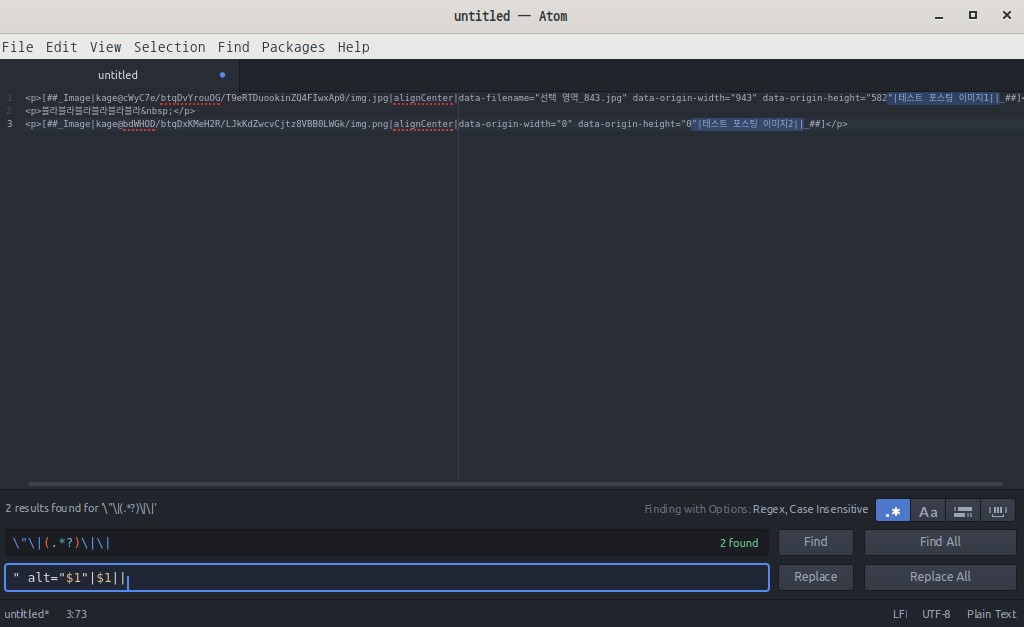The height and width of the screenshot is (627, 1024).
Task: Open the Selection menu
Action: [x=170, y=47]
